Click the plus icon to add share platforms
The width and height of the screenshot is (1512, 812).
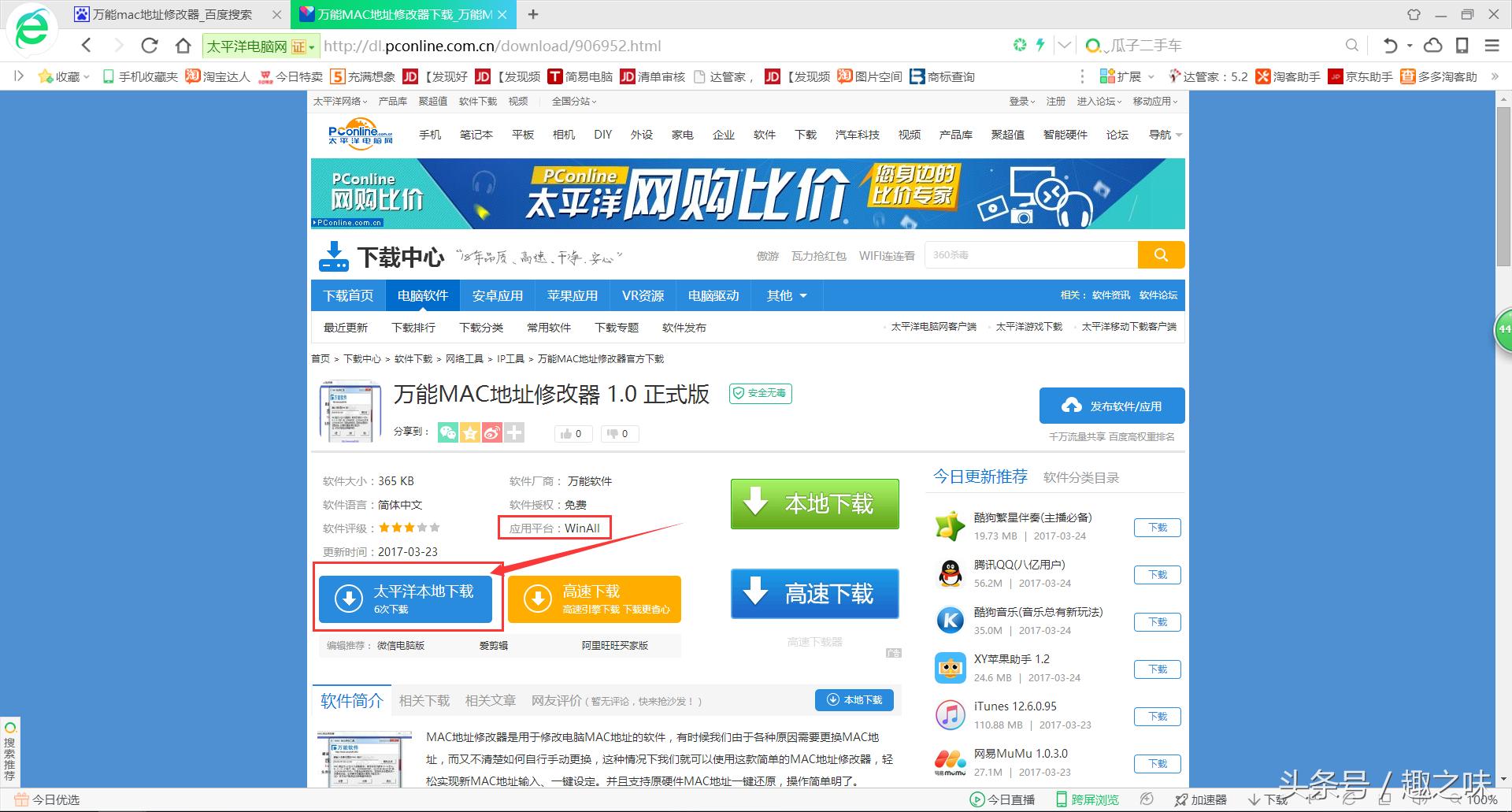pyautogui.click(x=513, y=433)
